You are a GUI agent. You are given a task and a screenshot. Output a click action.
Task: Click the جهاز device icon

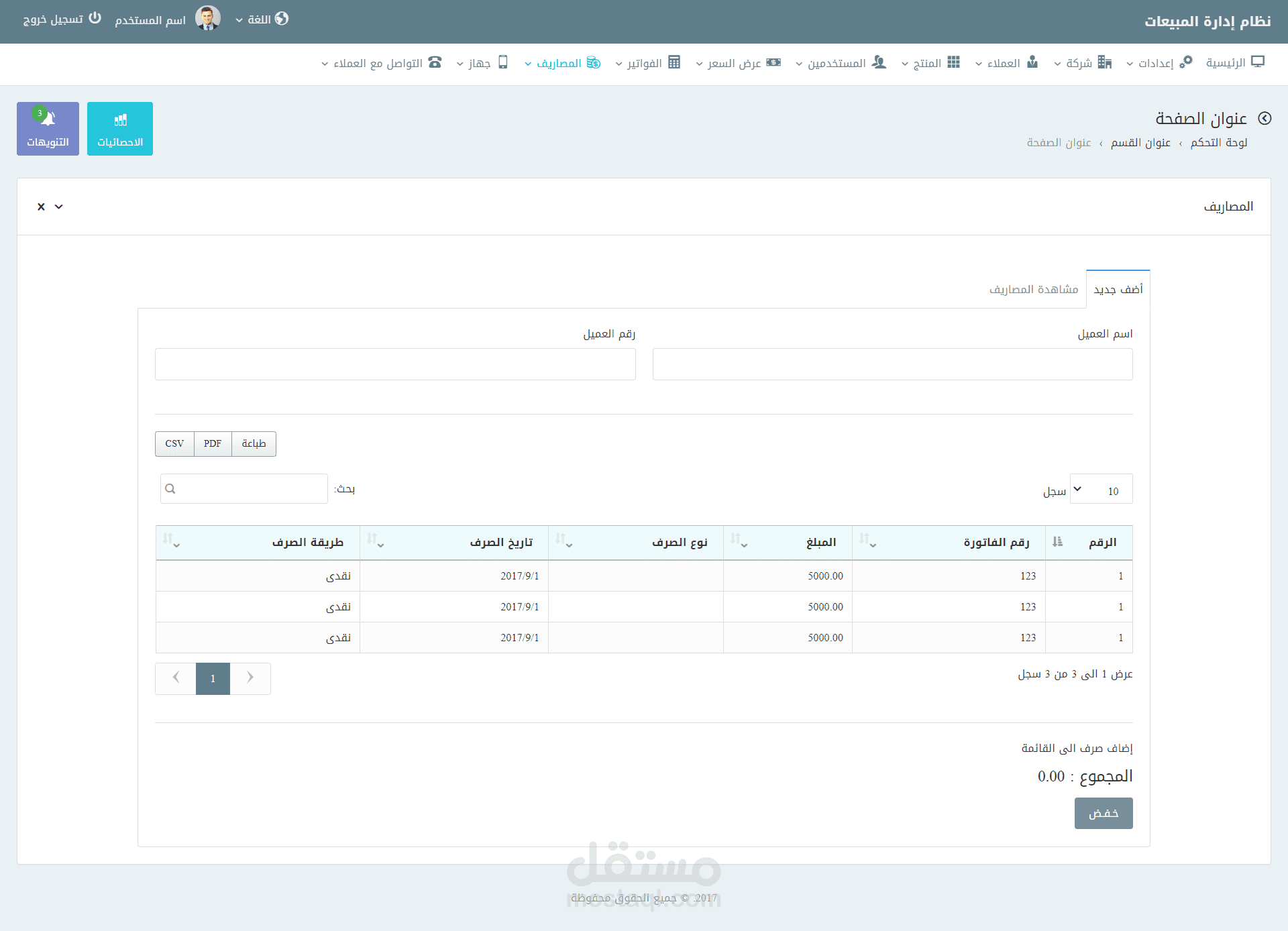[504, 62]
